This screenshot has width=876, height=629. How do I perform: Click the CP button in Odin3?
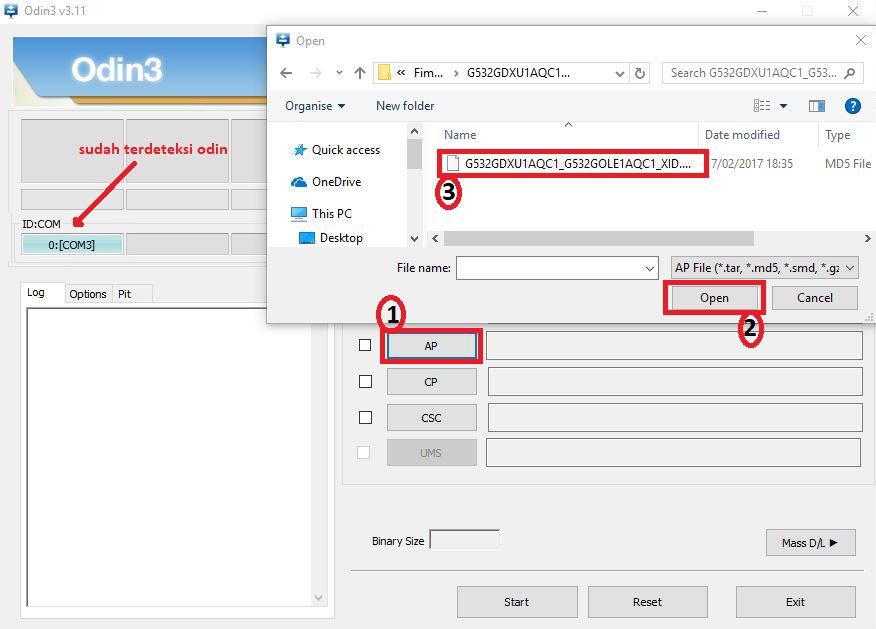[x=431, y=382]
